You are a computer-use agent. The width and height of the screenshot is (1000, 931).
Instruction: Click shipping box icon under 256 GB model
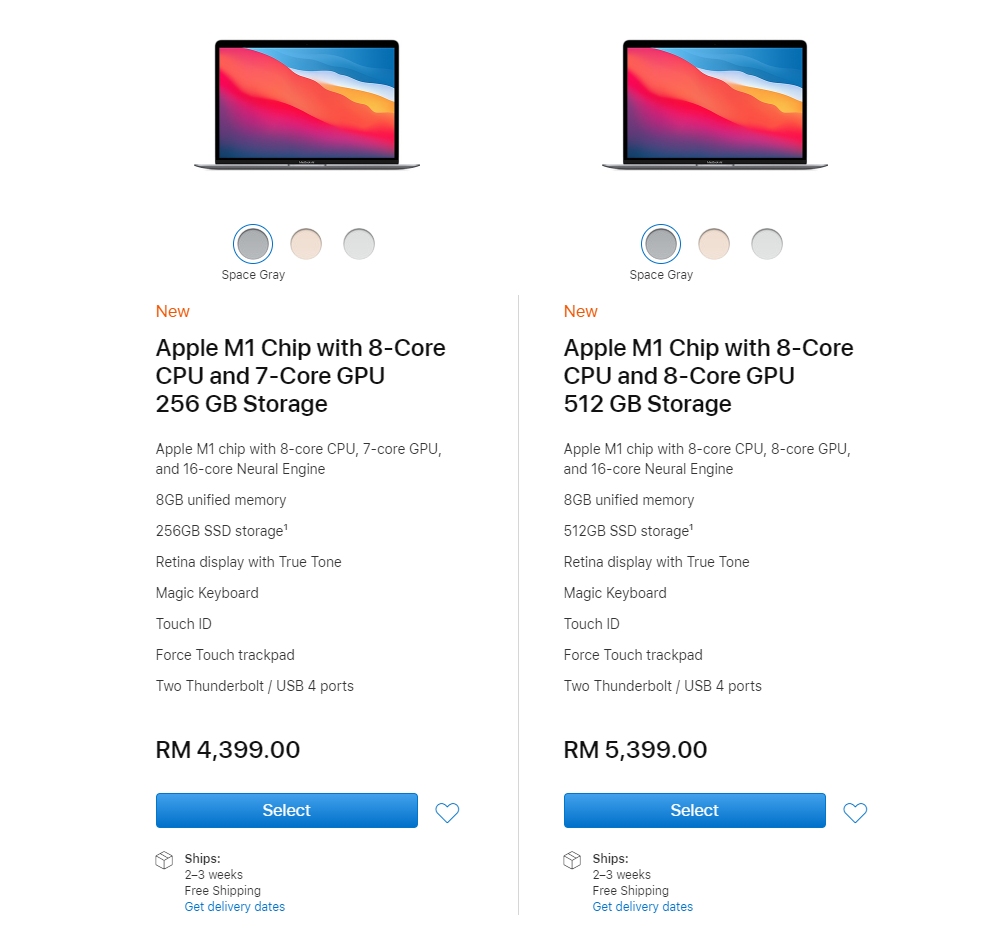(164, 860)
